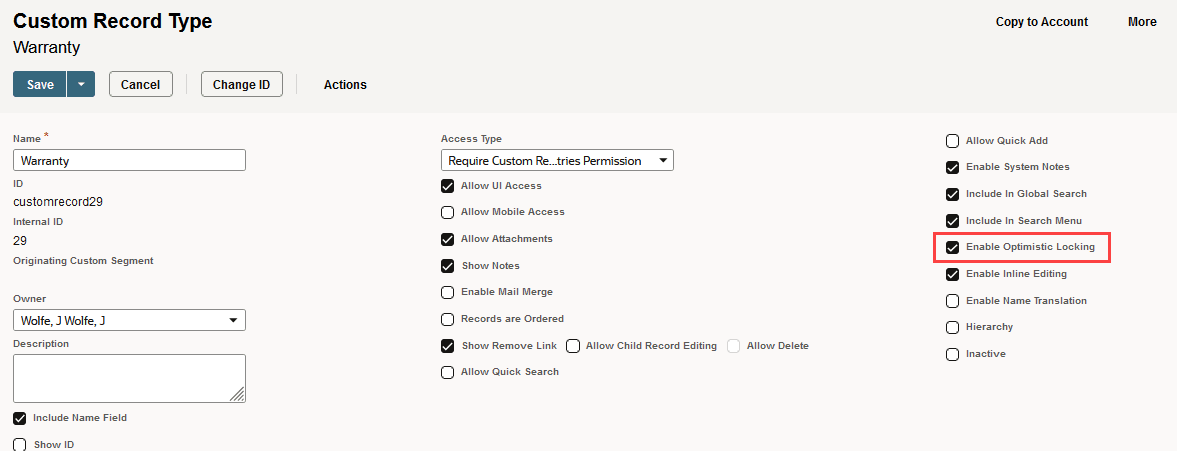Screen dimensions: 1177x451
Task: Disable Allow Attachments checkbox
Action: pyautogui.click(x=448, y=239)
